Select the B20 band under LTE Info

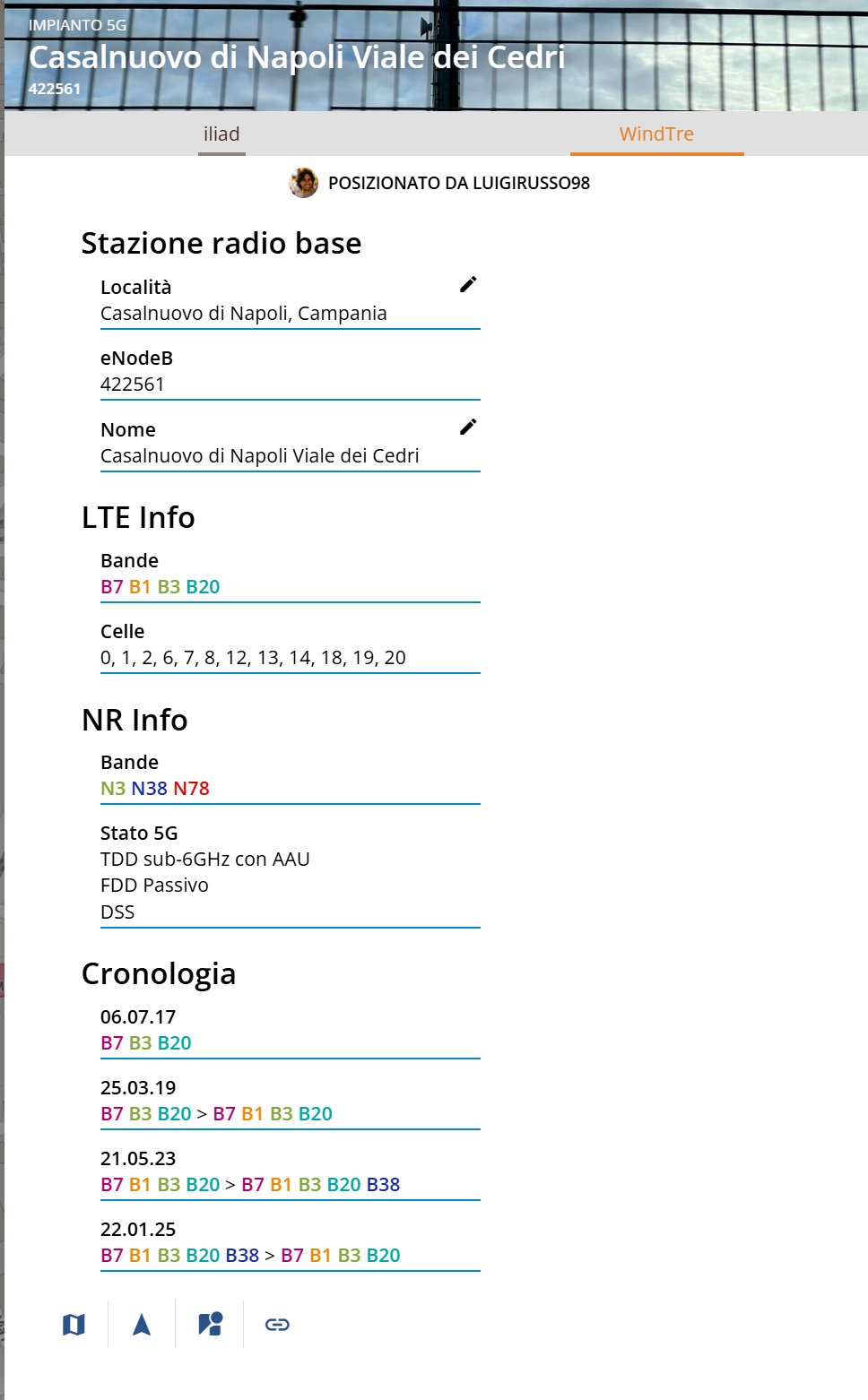[x=203, y=587]
